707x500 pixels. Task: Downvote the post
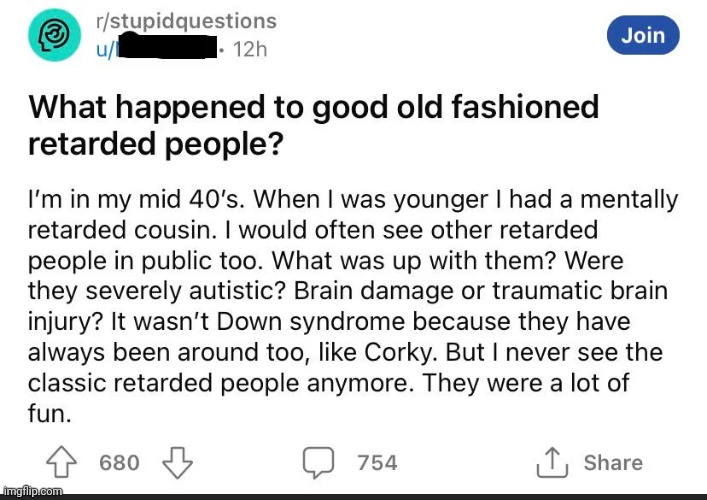coord(177,463)
